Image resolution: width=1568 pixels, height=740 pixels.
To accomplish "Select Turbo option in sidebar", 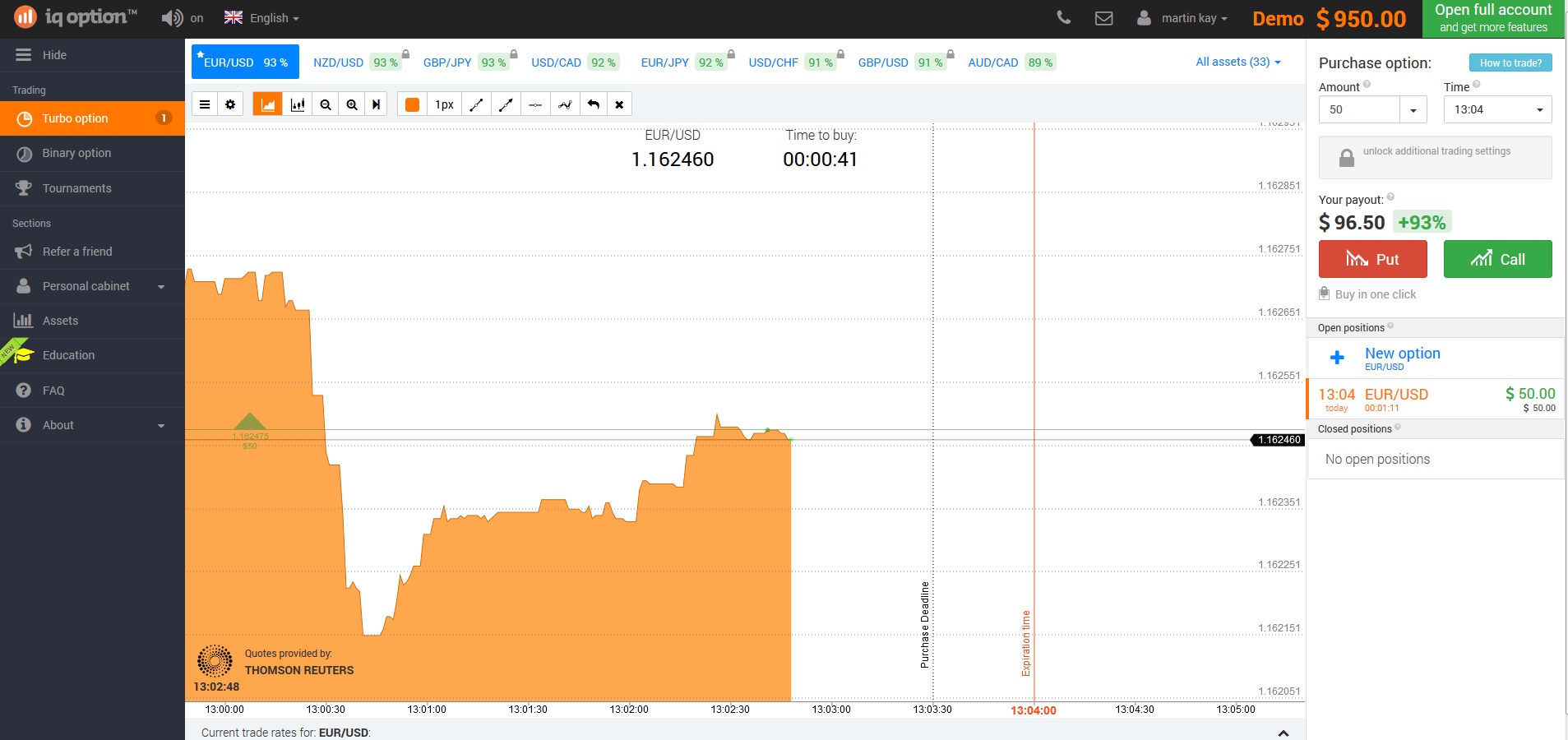I will (x=92, y=118).
